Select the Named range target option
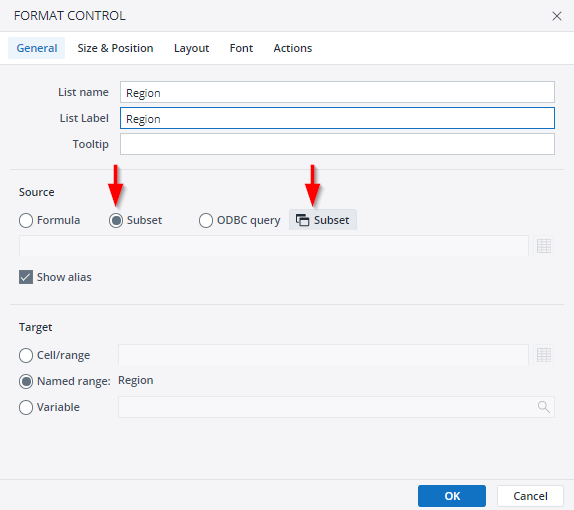This screenshot has height=510, width=574. 26,381
